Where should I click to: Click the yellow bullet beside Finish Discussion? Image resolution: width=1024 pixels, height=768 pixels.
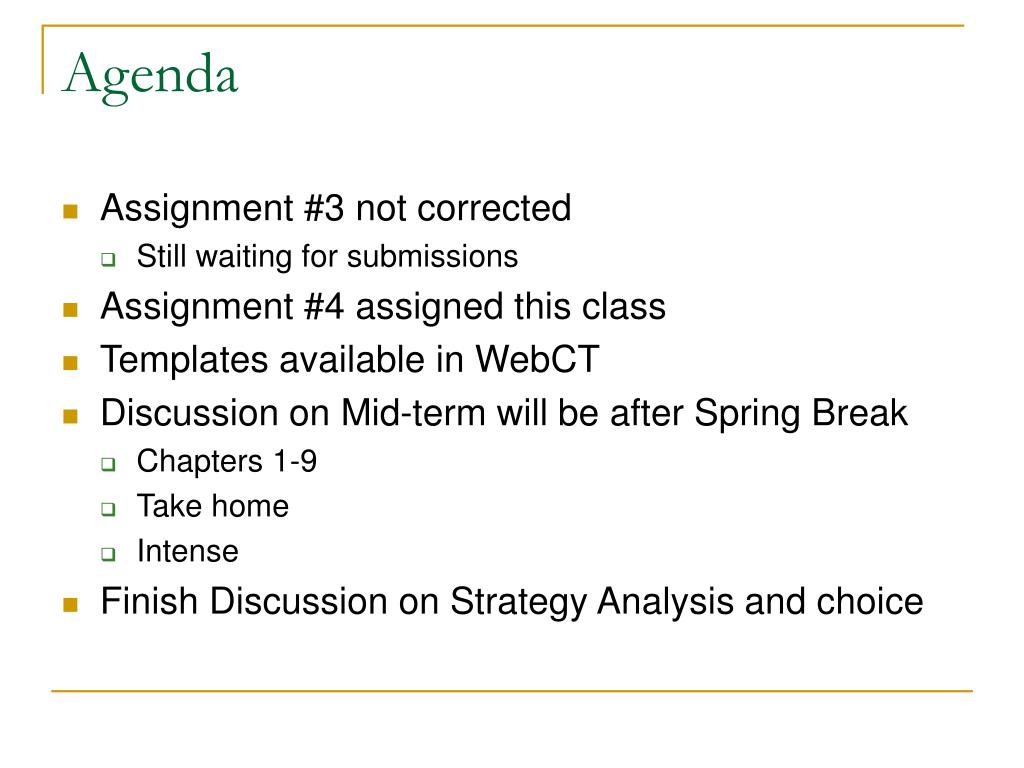(x=71, y=604)
